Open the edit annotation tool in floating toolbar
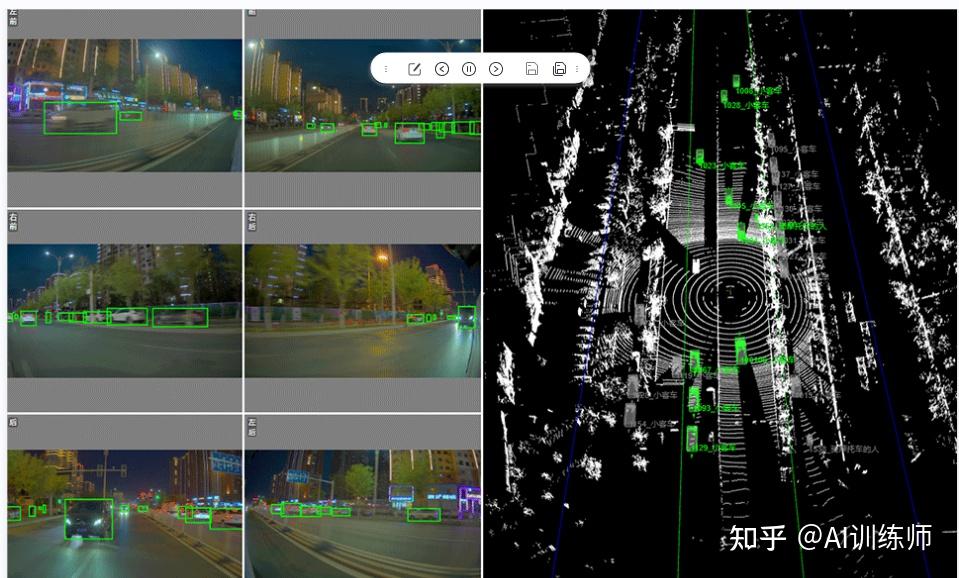The height and width of the screenshot is (578, 959). (414, 69)
